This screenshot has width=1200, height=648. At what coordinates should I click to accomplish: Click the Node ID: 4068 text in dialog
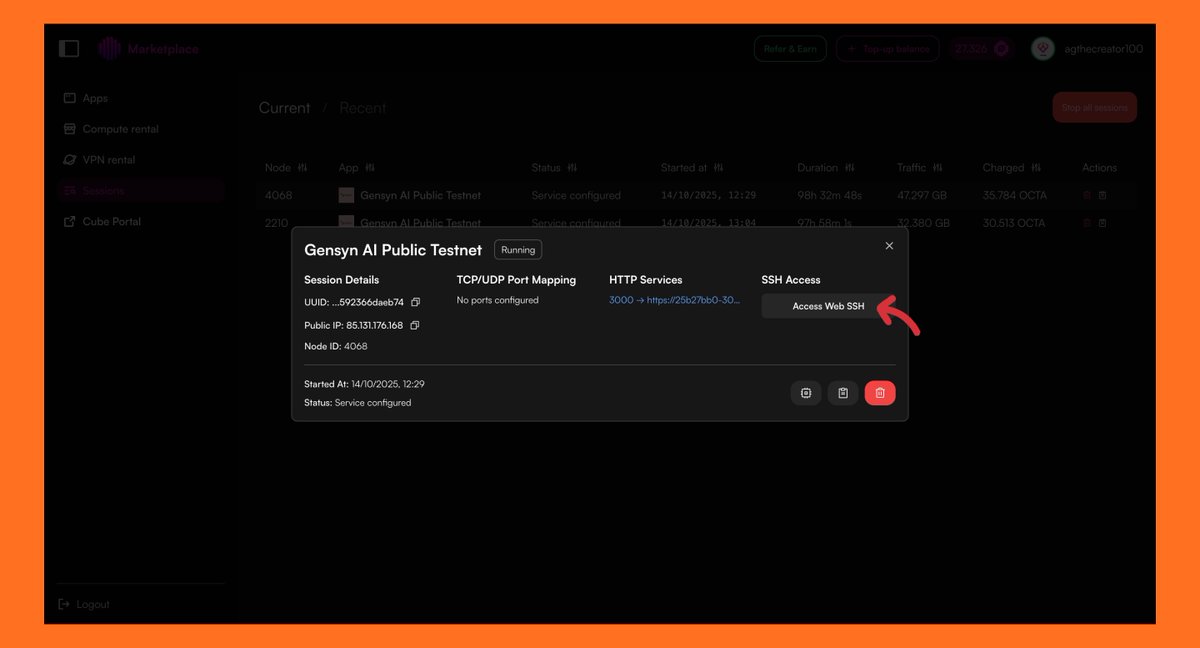click(336, 346)
